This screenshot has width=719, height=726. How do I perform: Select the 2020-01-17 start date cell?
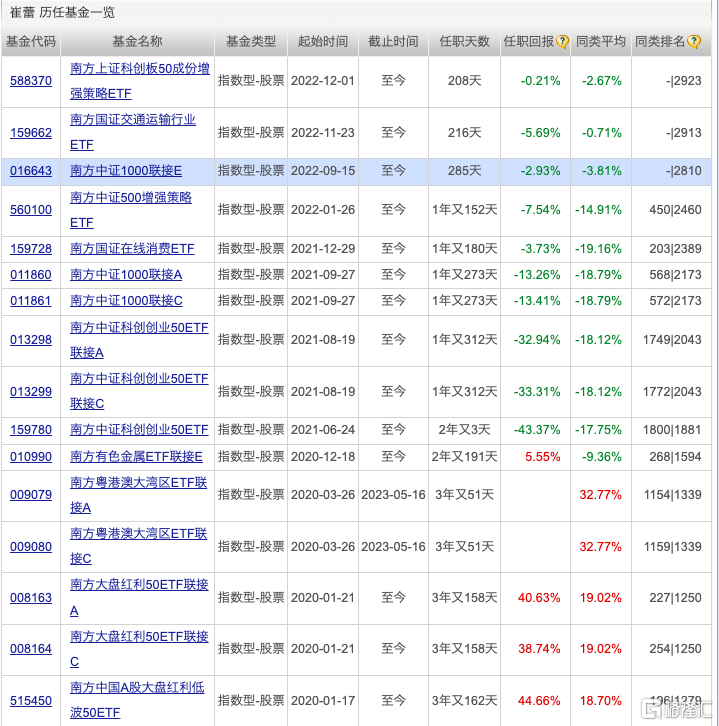click(x=323, y=701)
